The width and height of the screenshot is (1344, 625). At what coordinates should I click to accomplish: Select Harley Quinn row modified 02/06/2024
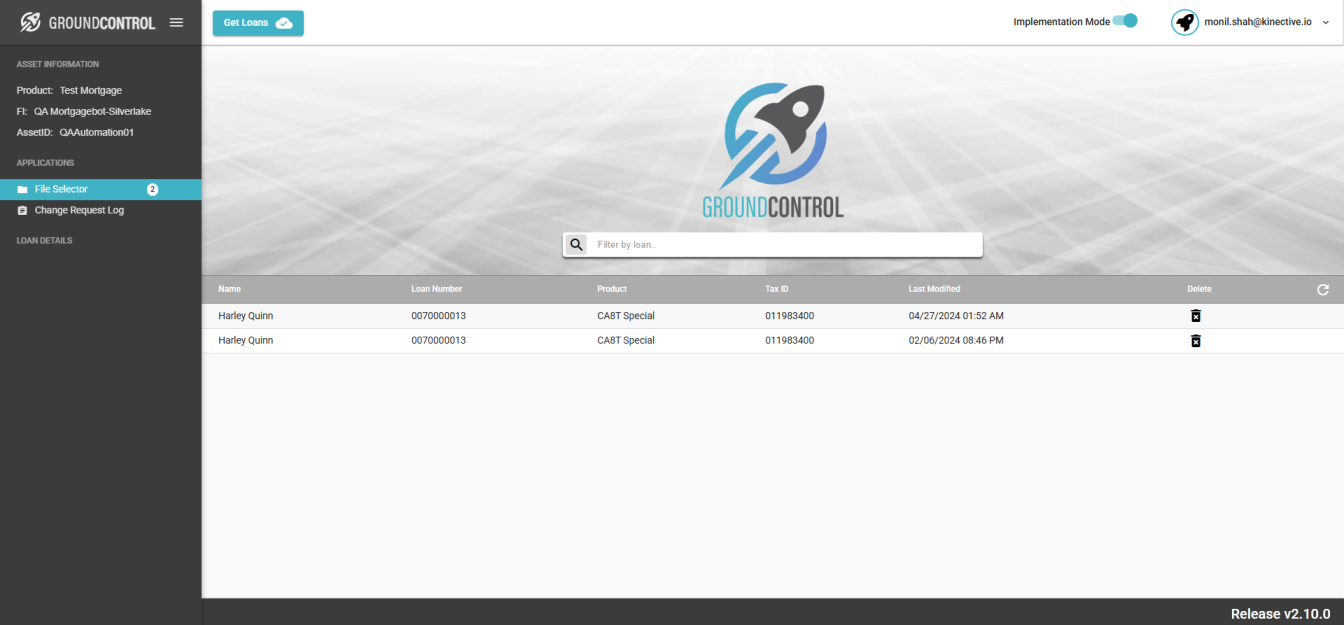click(773, 341)
